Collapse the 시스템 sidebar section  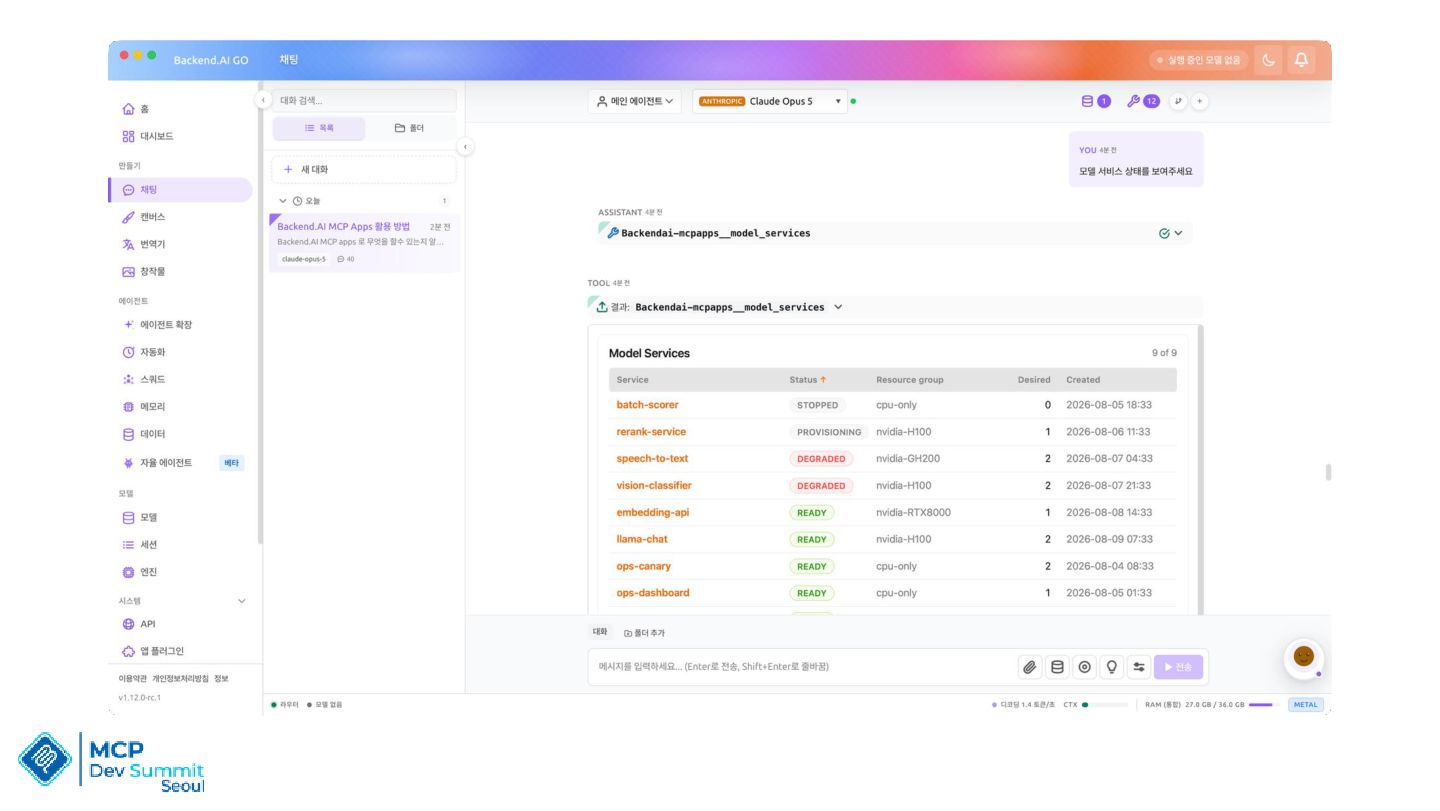[241, 601]
